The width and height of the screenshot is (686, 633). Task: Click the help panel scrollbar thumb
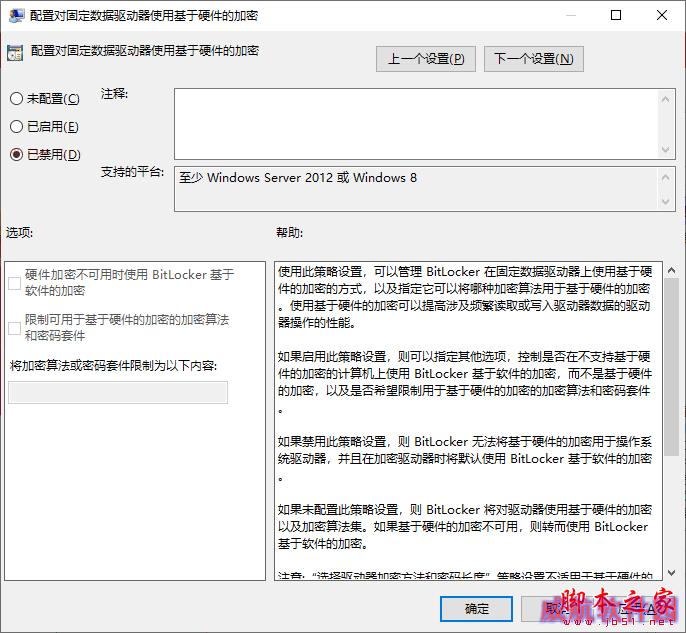point(672,367)
